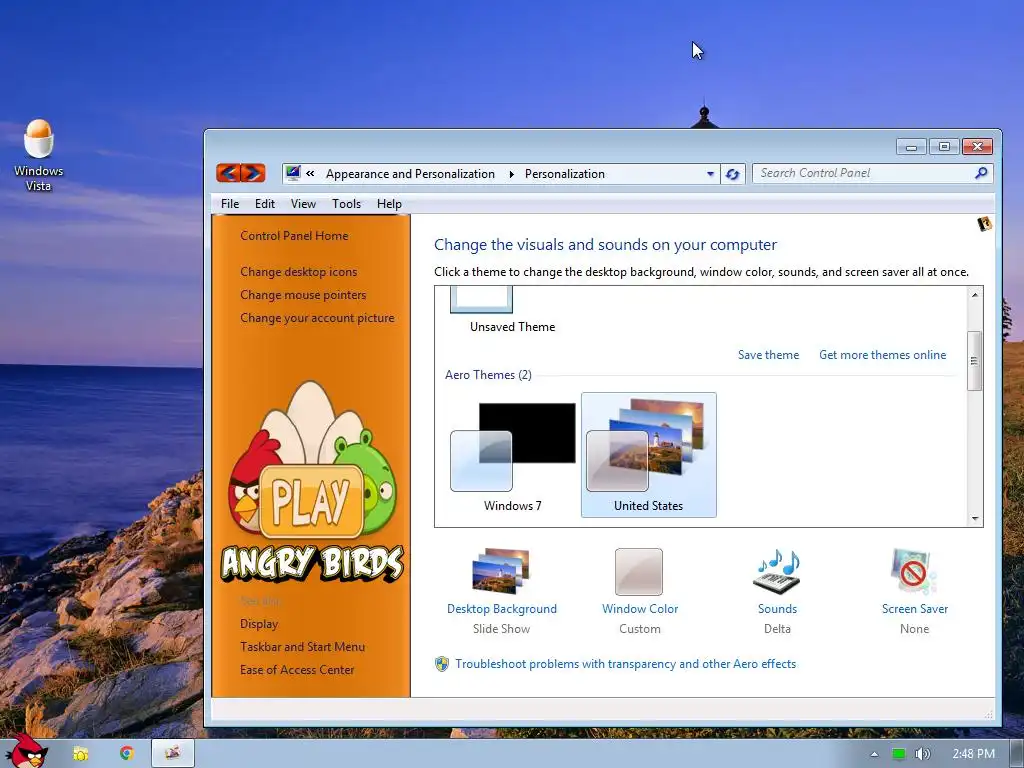The width and height of the screenshot is (1024, 768).
Task: Click the Back navigation arrow
Action: [x=229, y=173]
